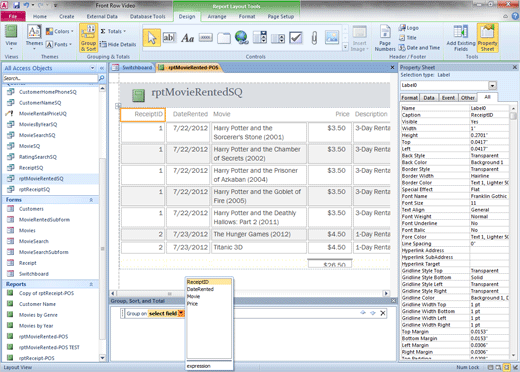Image resolution: width=520 pixels, height=372 pixels.
Task: Open the File tab
Action: coord(13,16)
